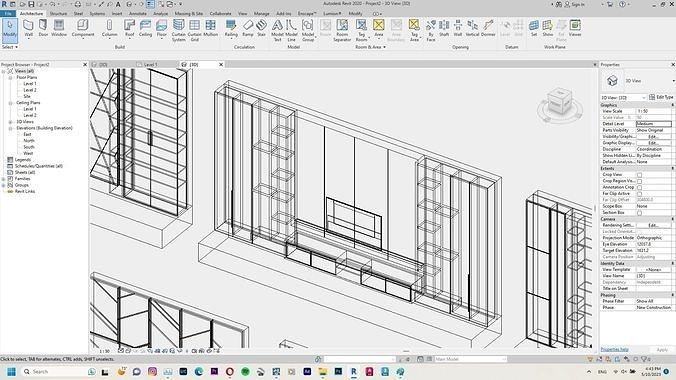Click the Sign In button
This screenshot has height=380, width=676.
(x=574, y=4)
